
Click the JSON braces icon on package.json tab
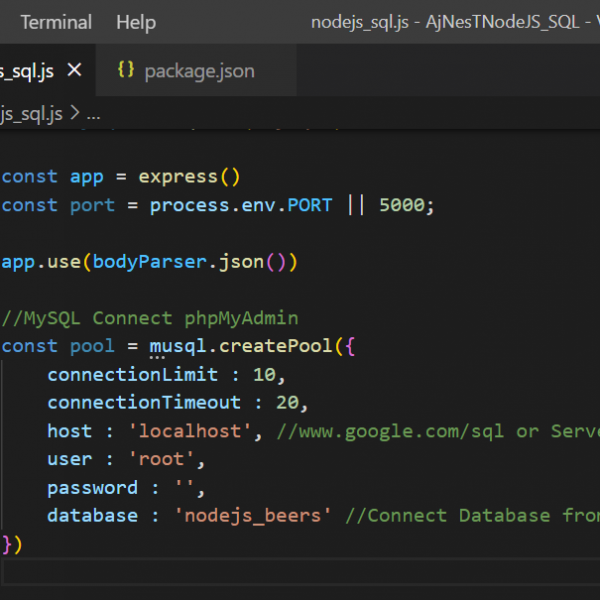point(126,70)
